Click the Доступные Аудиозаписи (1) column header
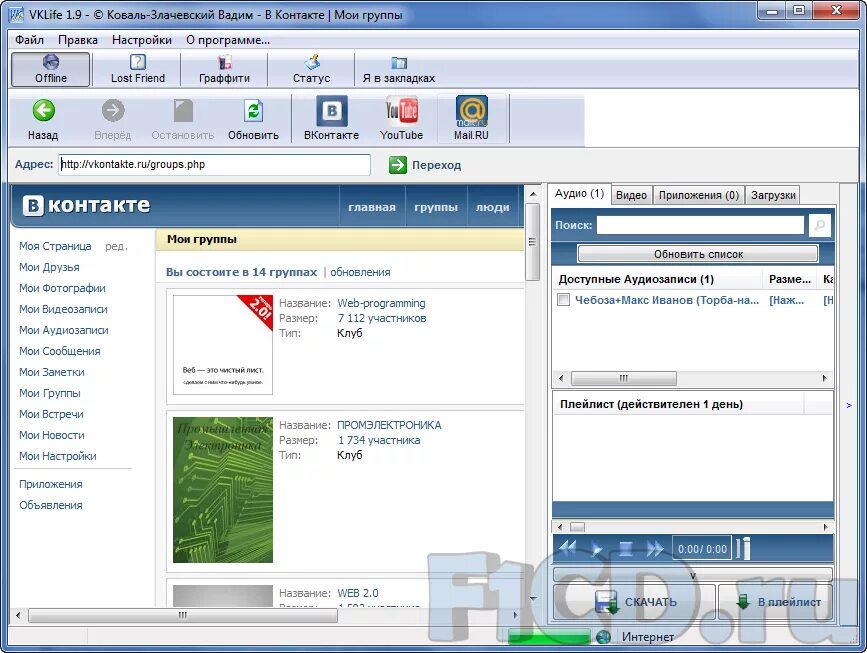Viewport: 867px width, 653px height. click(658, 279)
